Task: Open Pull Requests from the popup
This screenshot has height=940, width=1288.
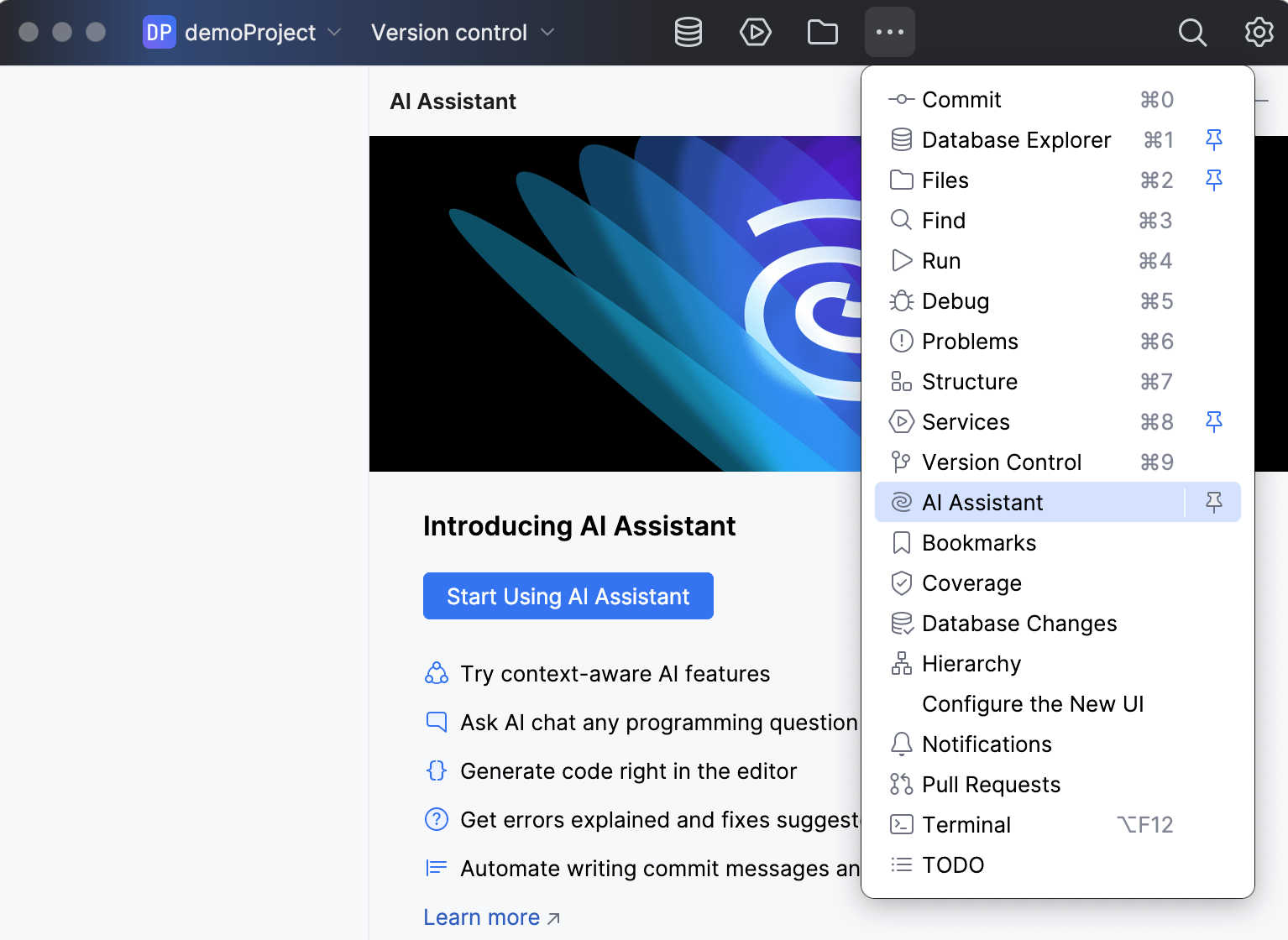Action: [x=1058, y=784]
